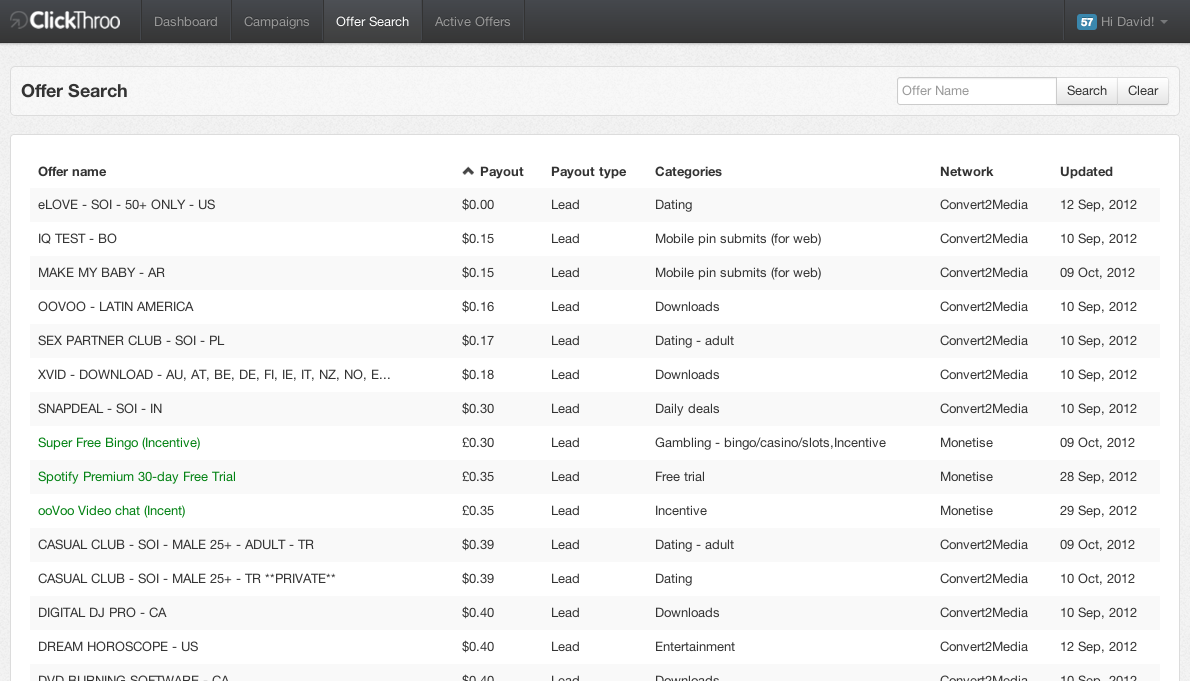The width and height of the screenshot is (1190, 681).
Task: Sort by Network column header
Action: click(966, 172)
